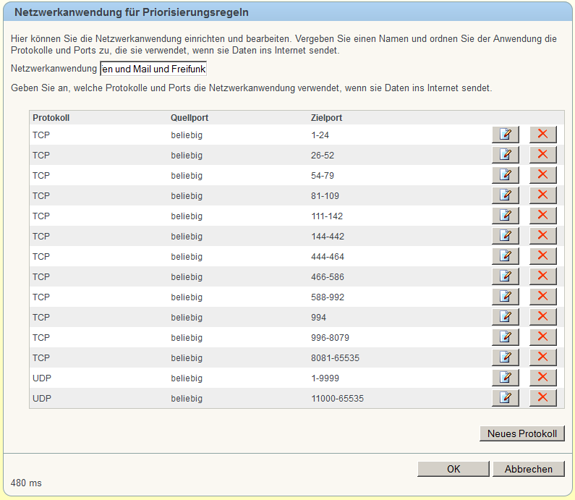Edit the UDP 1-9999 rule

pyautogui.click(x=505, y=377)
